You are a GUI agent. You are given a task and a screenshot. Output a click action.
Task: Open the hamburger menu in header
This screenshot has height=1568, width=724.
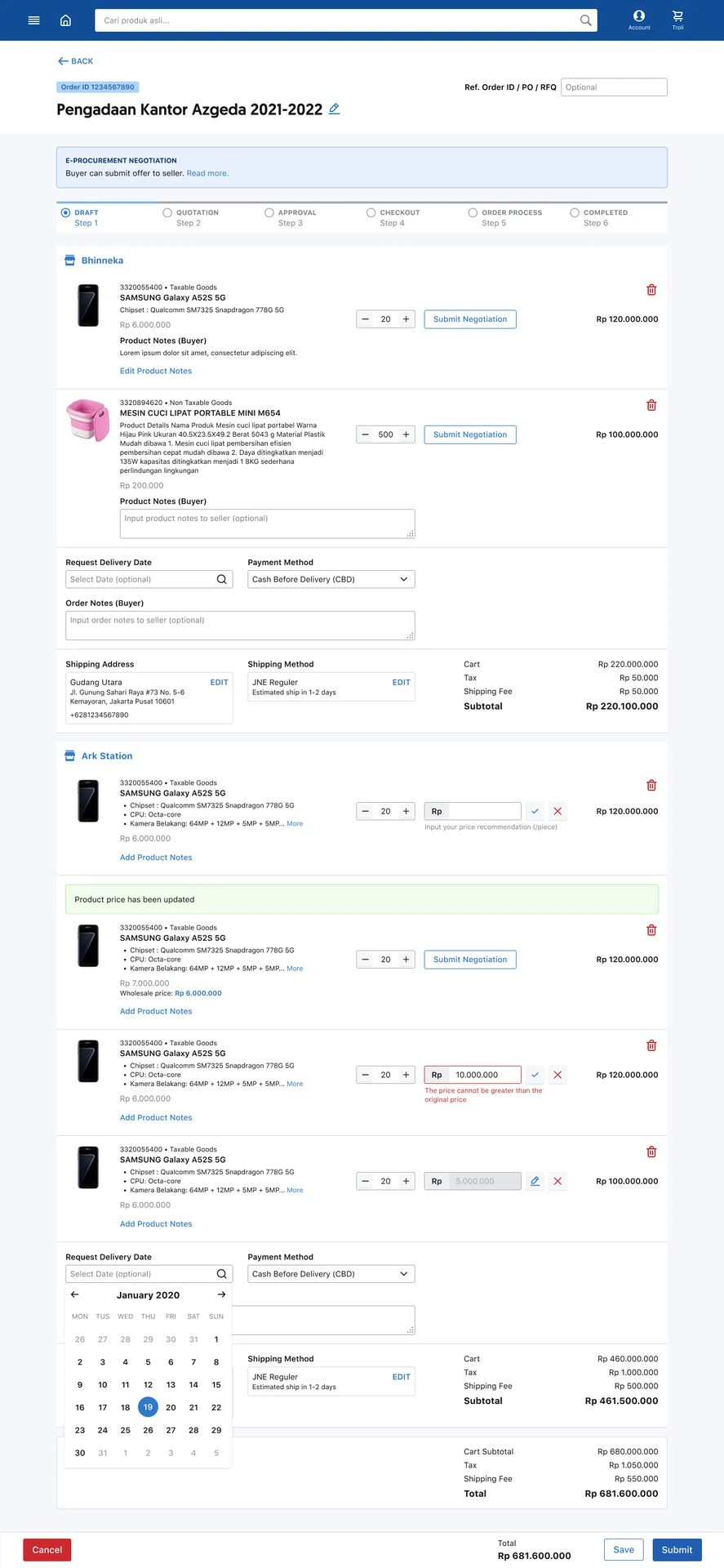click(33, 20)
